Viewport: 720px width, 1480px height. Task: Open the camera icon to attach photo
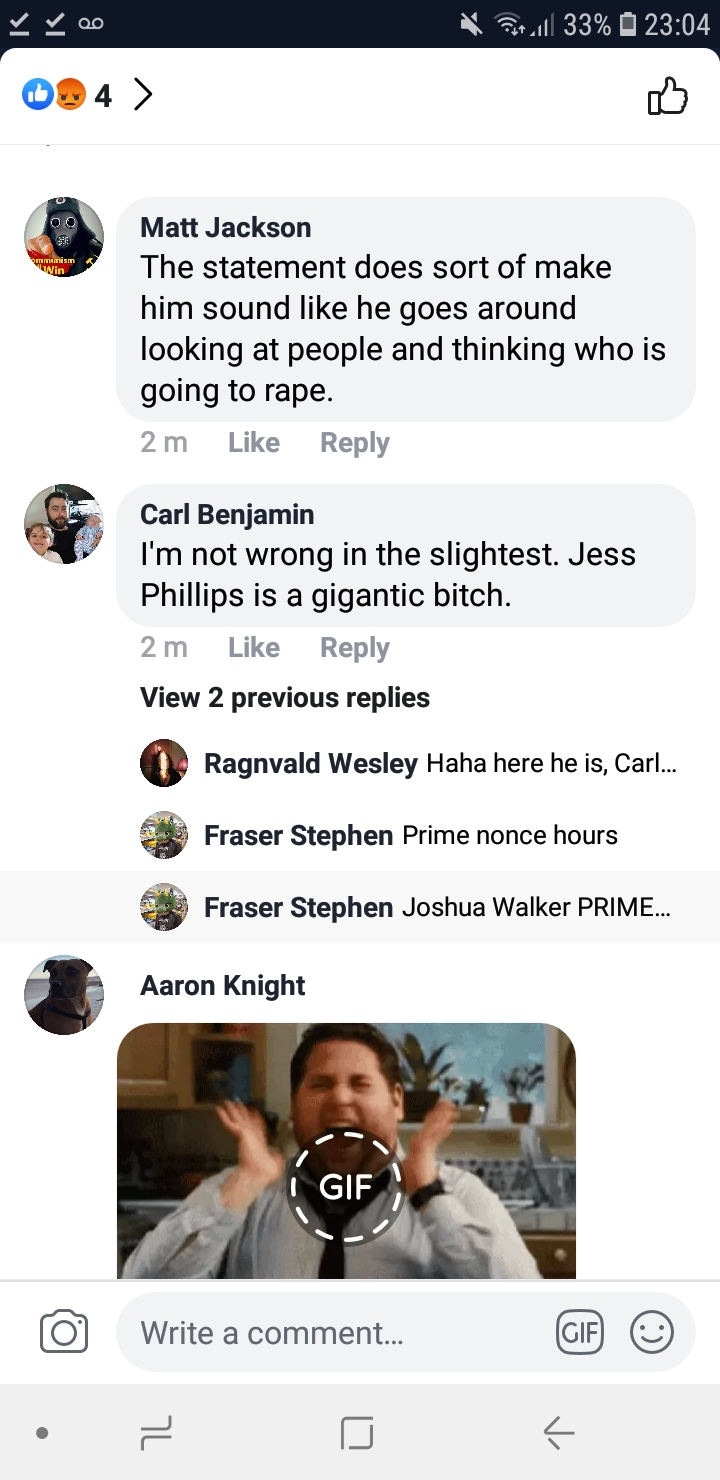pos(64,1332)
